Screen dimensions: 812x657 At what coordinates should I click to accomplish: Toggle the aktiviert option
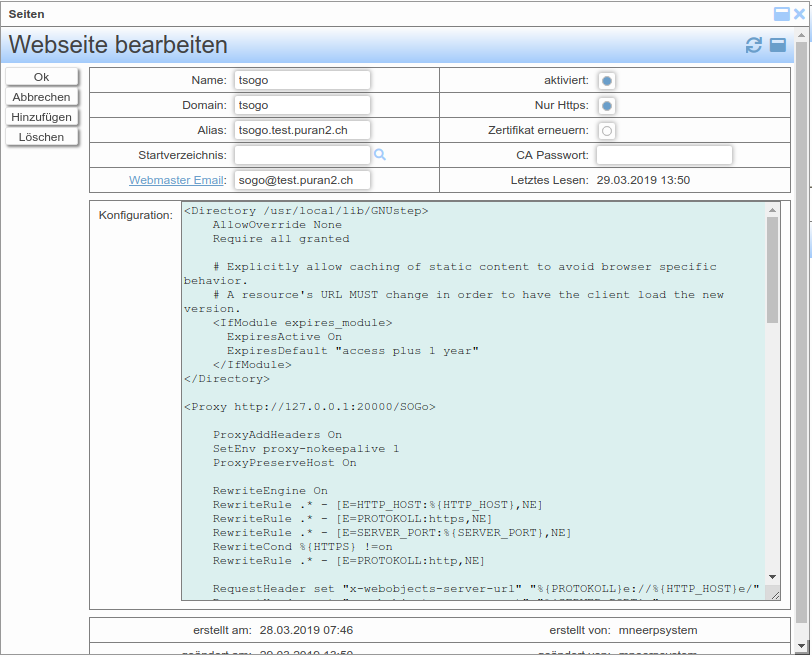[x=607, y=80]
